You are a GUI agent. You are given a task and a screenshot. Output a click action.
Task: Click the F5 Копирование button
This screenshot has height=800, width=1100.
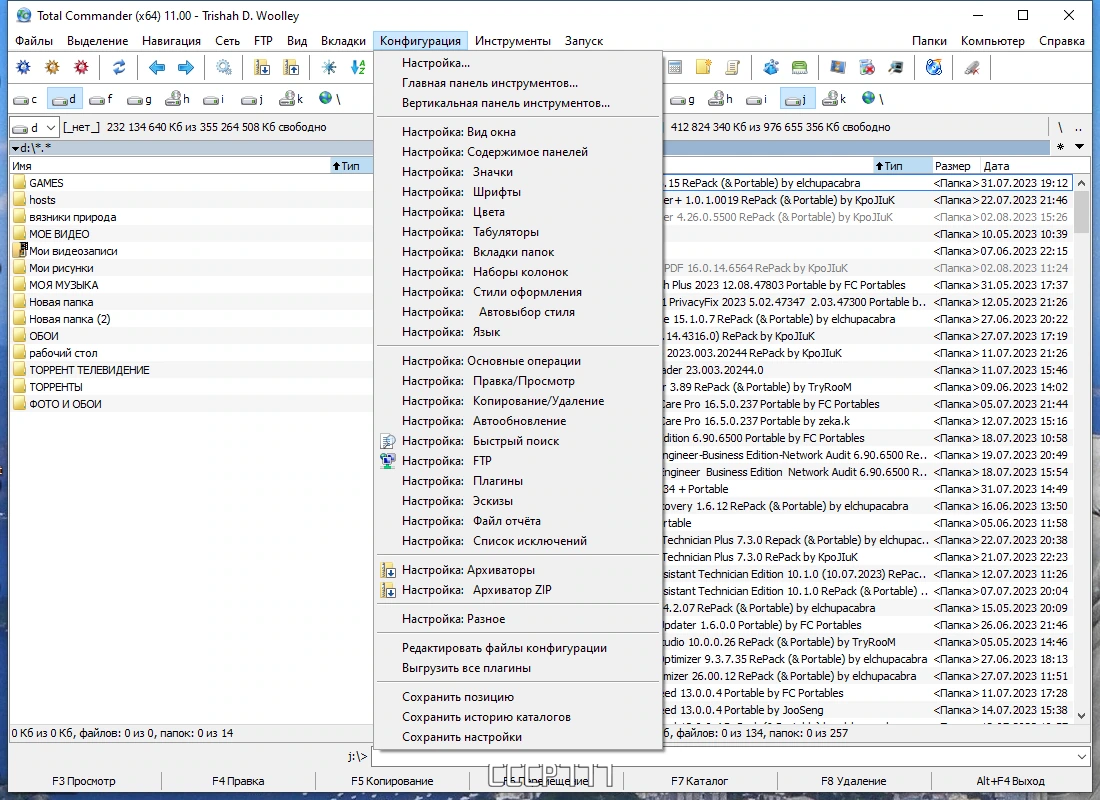coord(392,781)
